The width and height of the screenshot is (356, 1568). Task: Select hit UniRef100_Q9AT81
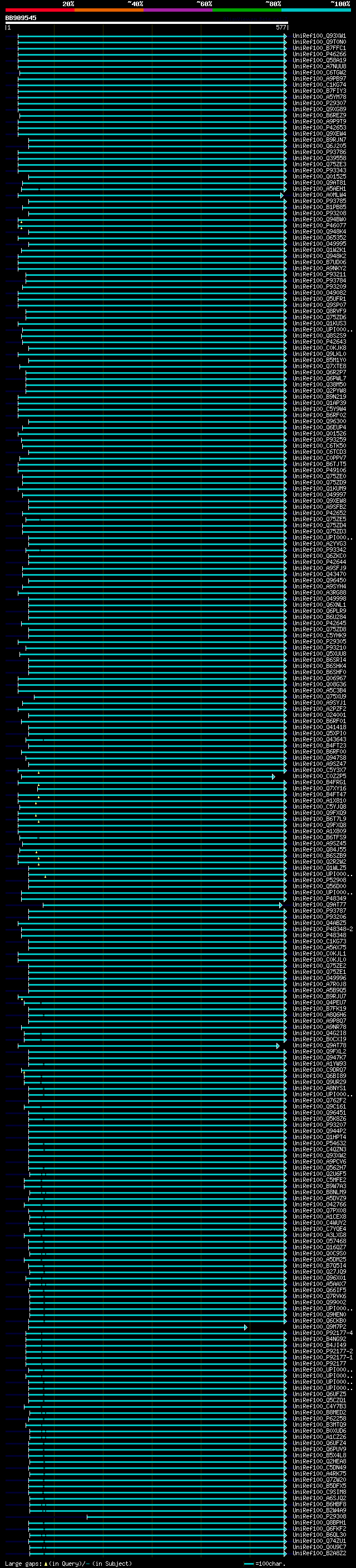[x=319, y=182]
